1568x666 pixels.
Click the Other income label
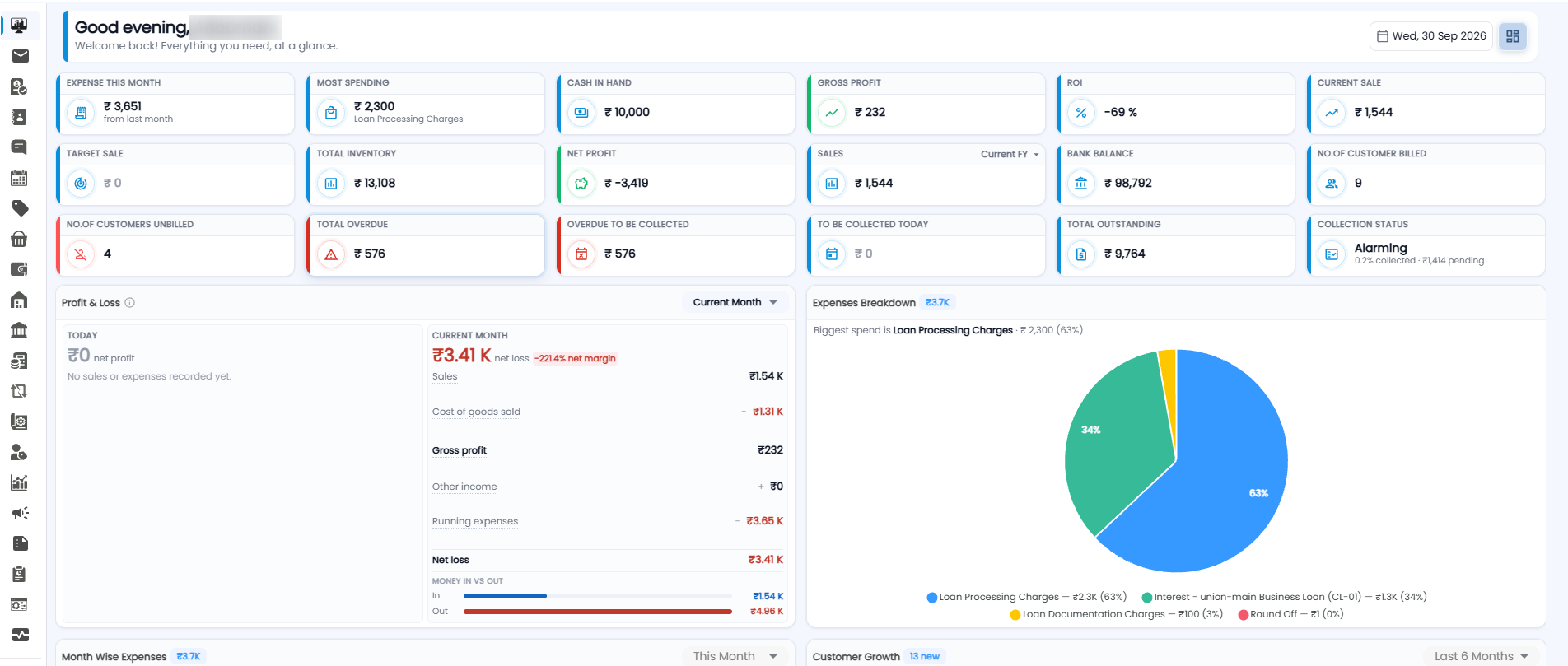coord(464,487)
